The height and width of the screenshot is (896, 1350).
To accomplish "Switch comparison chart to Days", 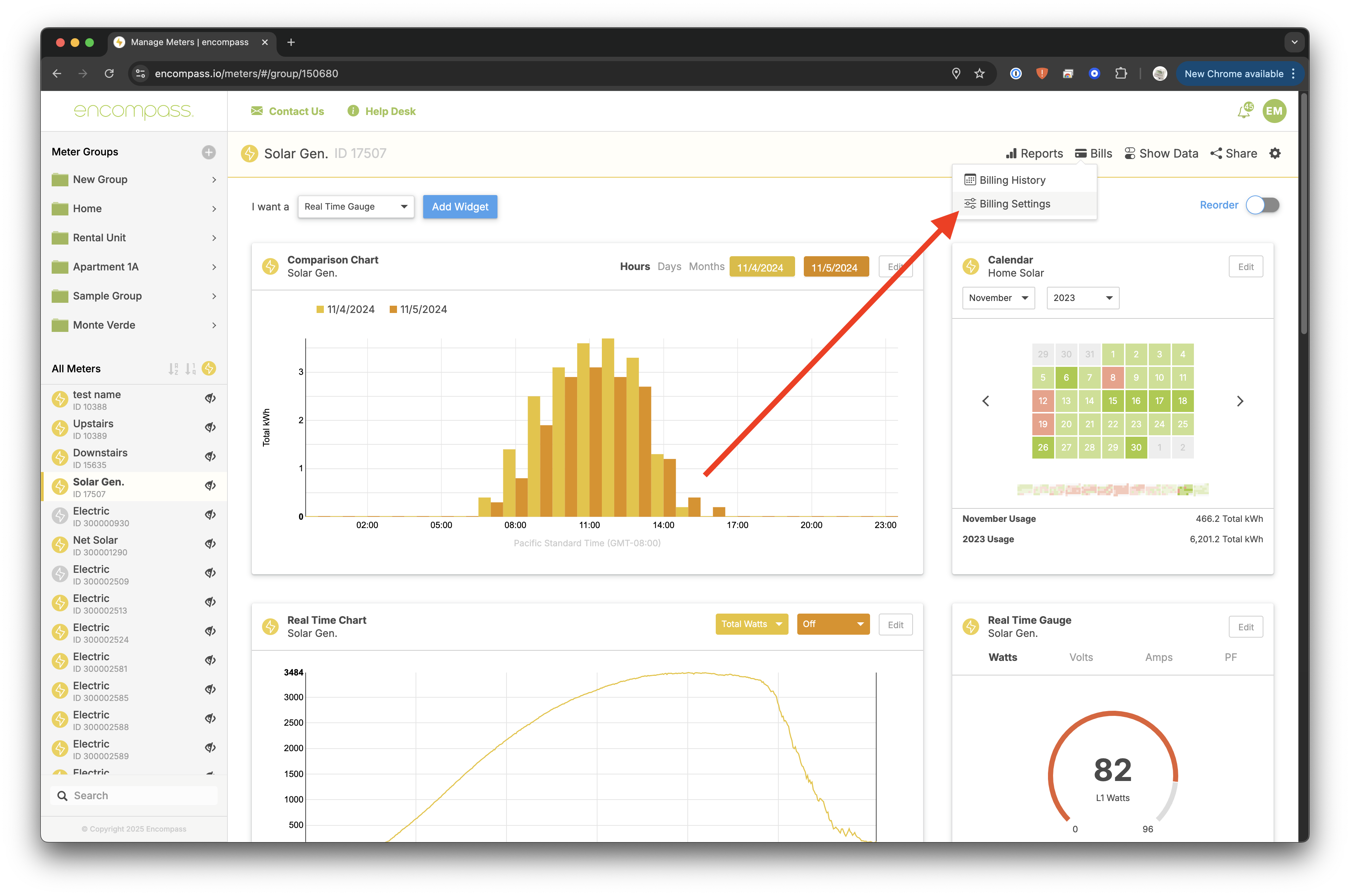I will coord(669,267).
